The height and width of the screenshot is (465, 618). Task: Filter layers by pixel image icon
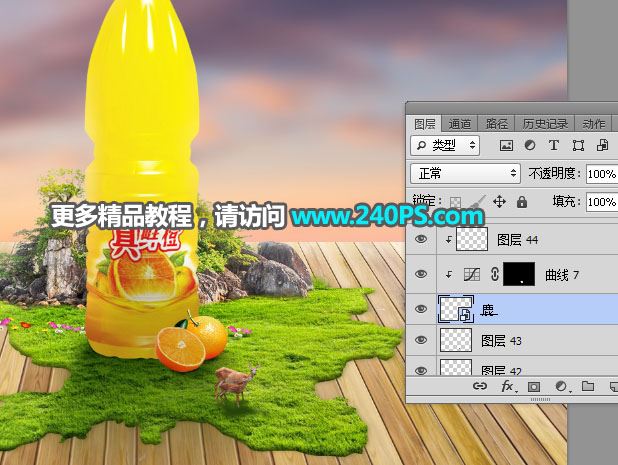(x=506, y=145)
